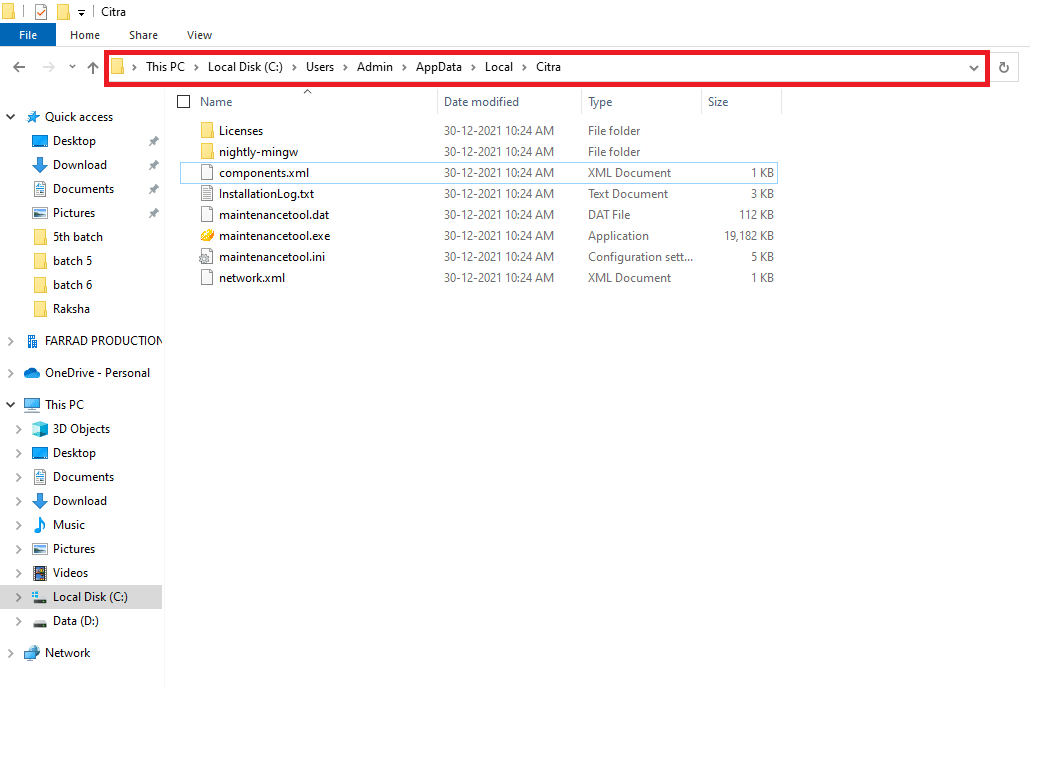Open the recent locations dropdown arrow
The width and height of the screenshot is (1046, 758).
[x=72, y=67]
